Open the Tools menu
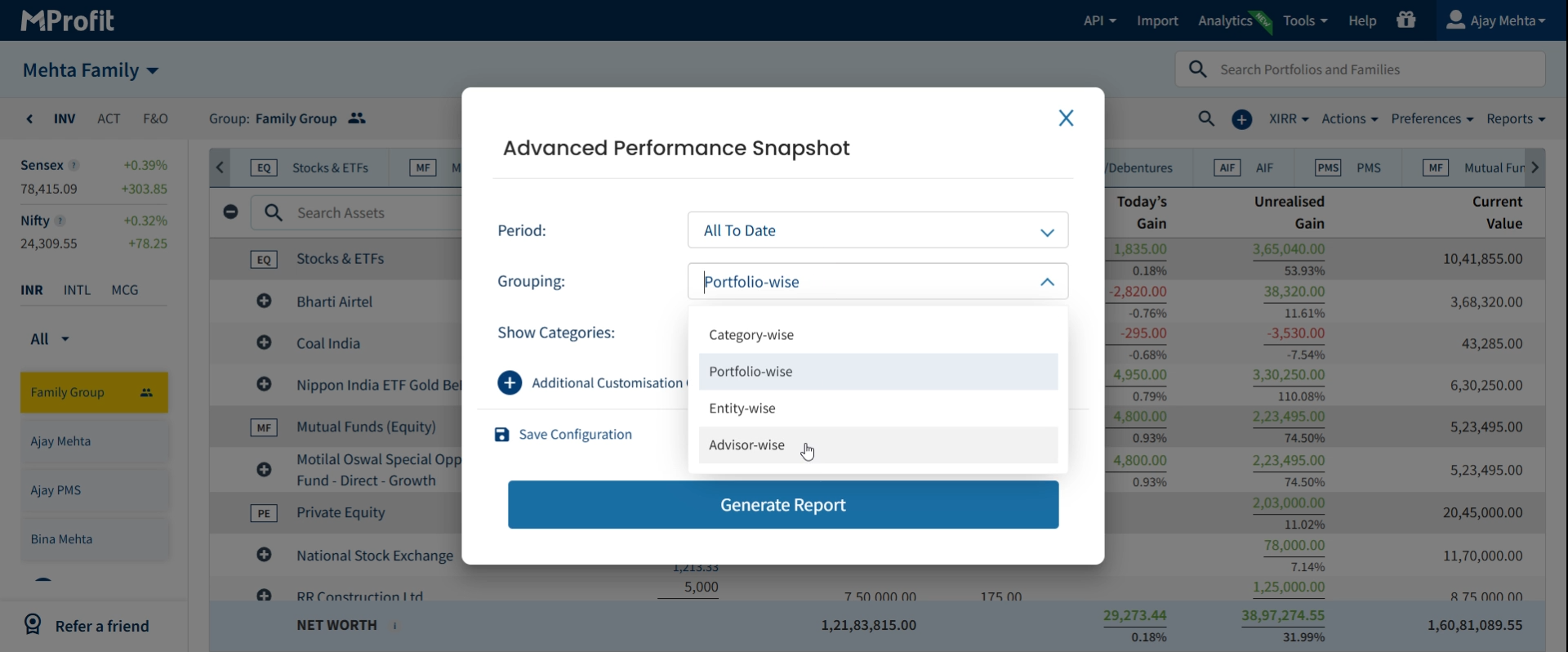Screen dimensions: 1568x652 pyautogui.click(x=1305, y=20)
